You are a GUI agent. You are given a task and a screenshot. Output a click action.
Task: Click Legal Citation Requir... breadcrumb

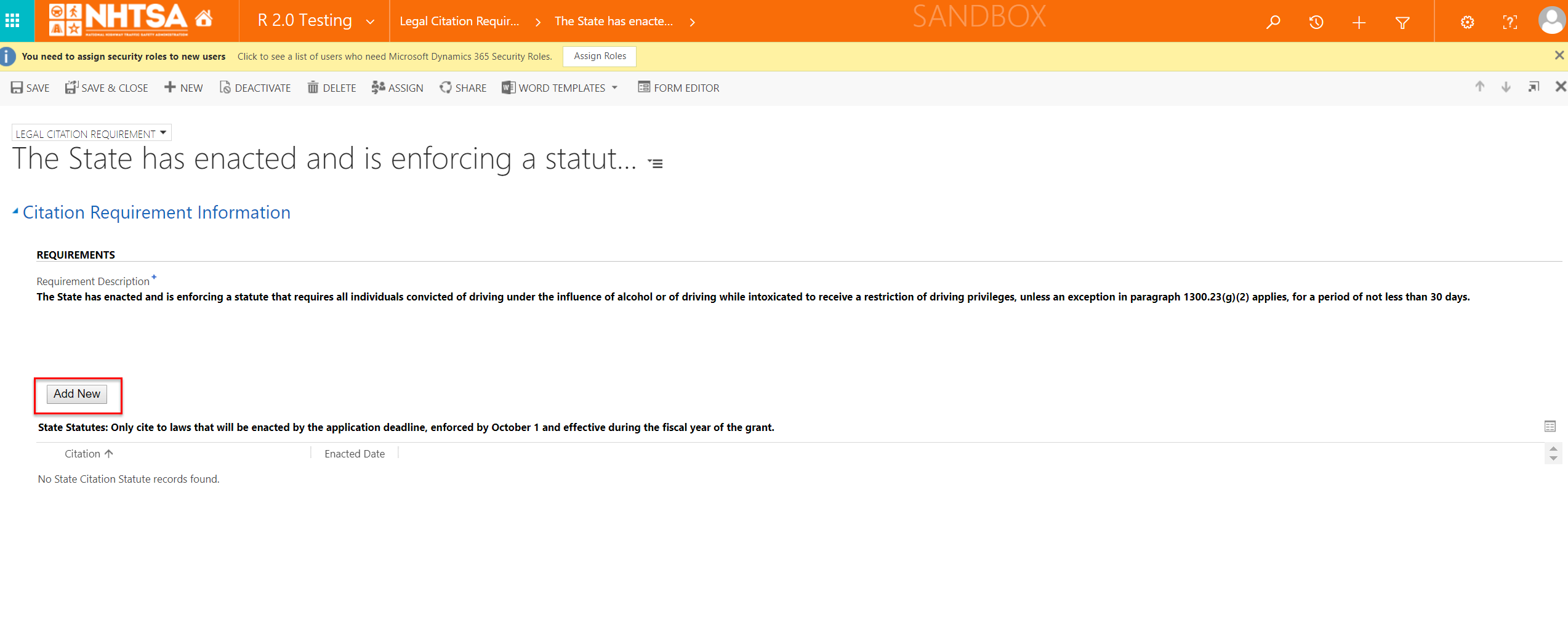[x=459, y=22]
